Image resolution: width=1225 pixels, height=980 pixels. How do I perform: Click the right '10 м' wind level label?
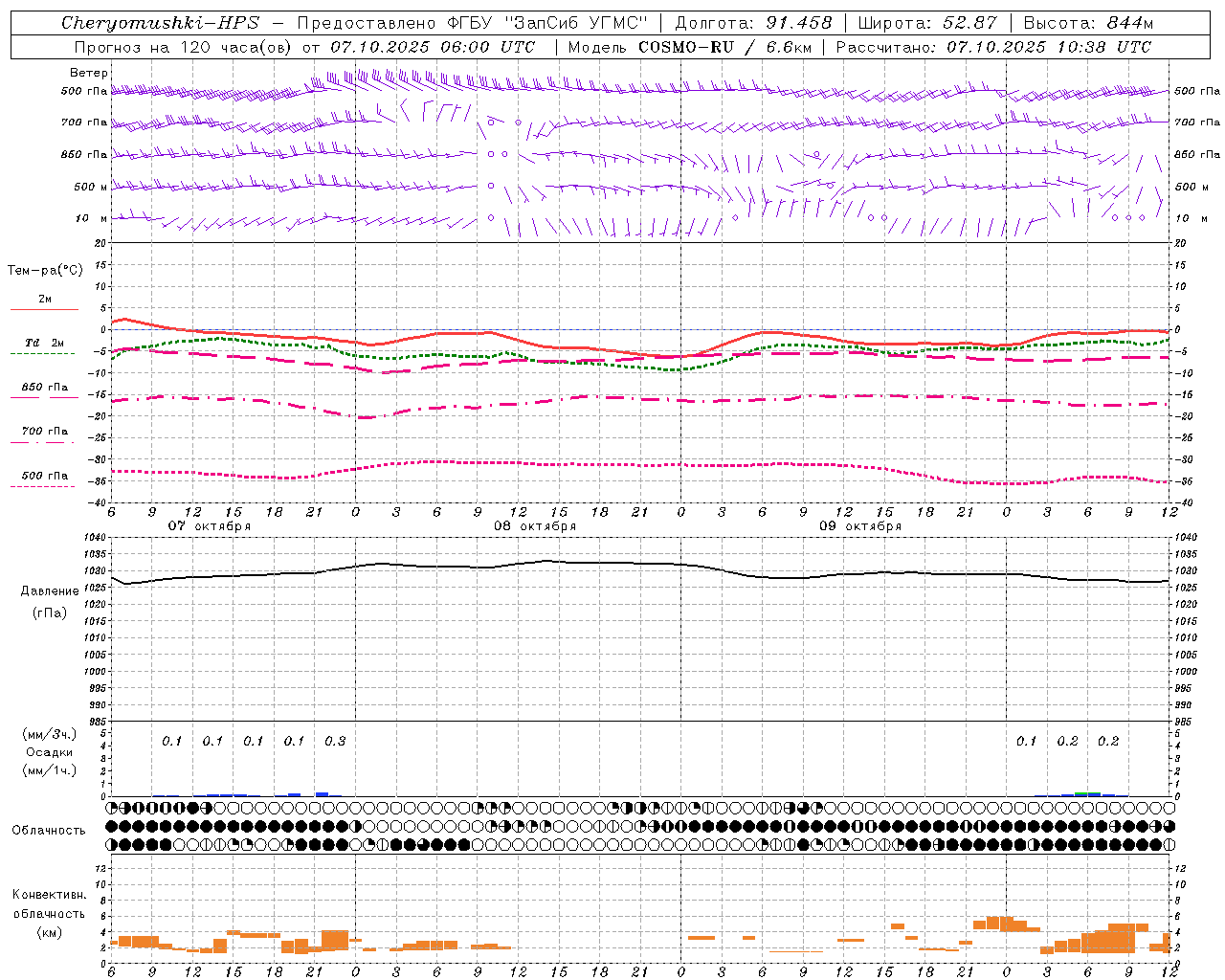(x=1192, y=218)
